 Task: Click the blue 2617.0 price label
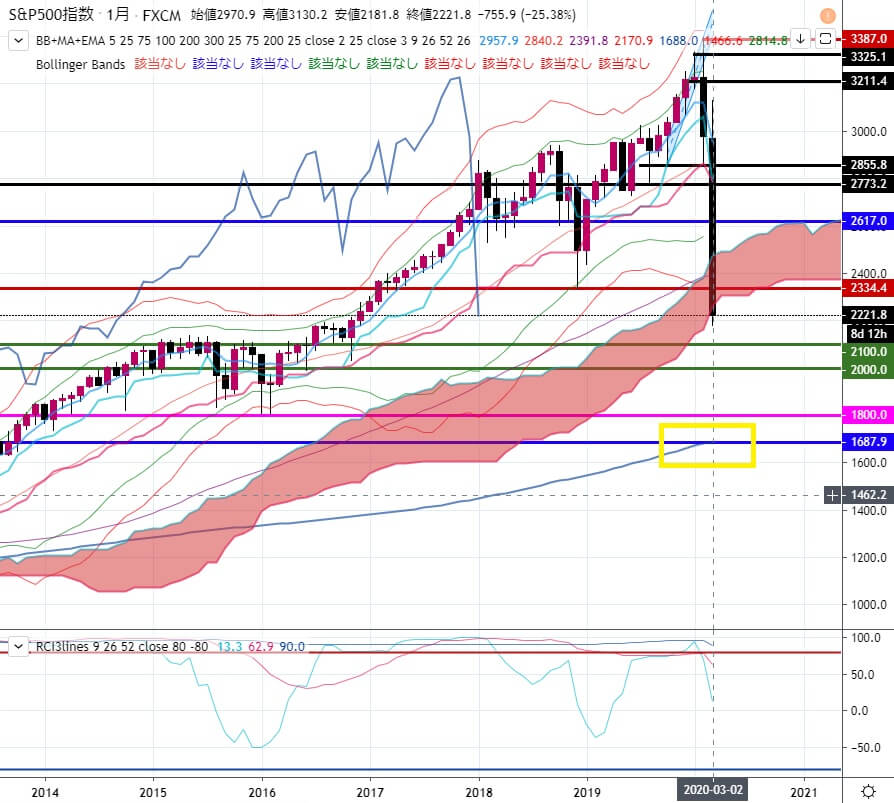point(868,221)
